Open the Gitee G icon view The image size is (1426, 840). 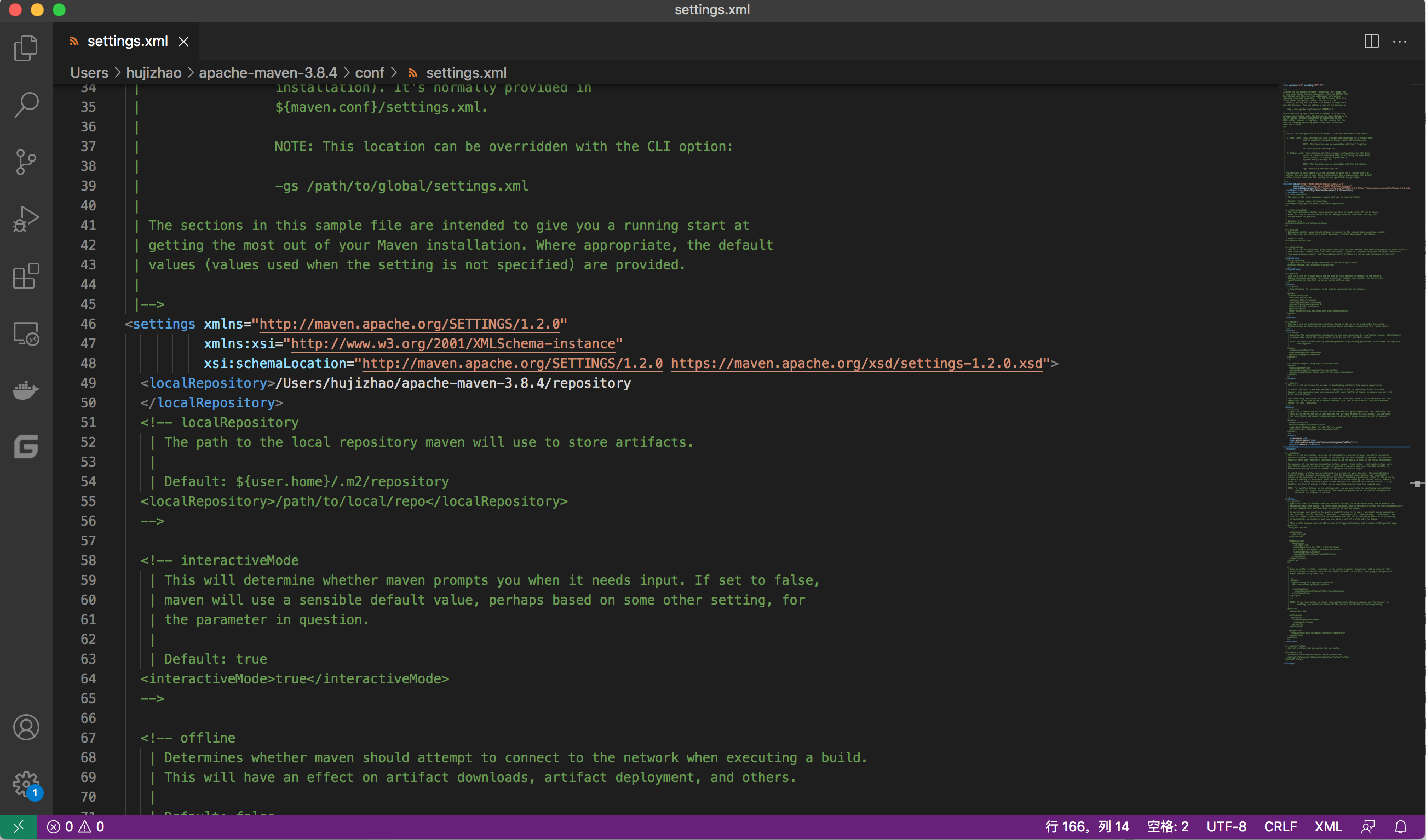click(x=26, y=447)
